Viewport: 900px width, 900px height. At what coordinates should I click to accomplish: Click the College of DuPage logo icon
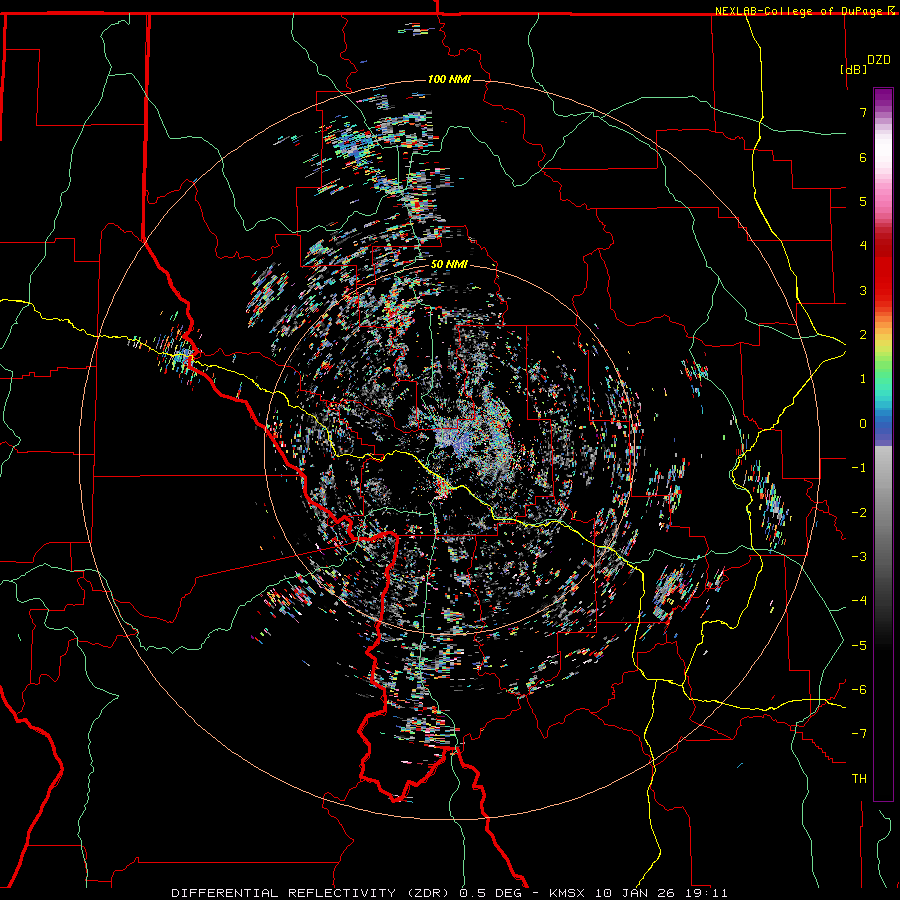point(891,10)
